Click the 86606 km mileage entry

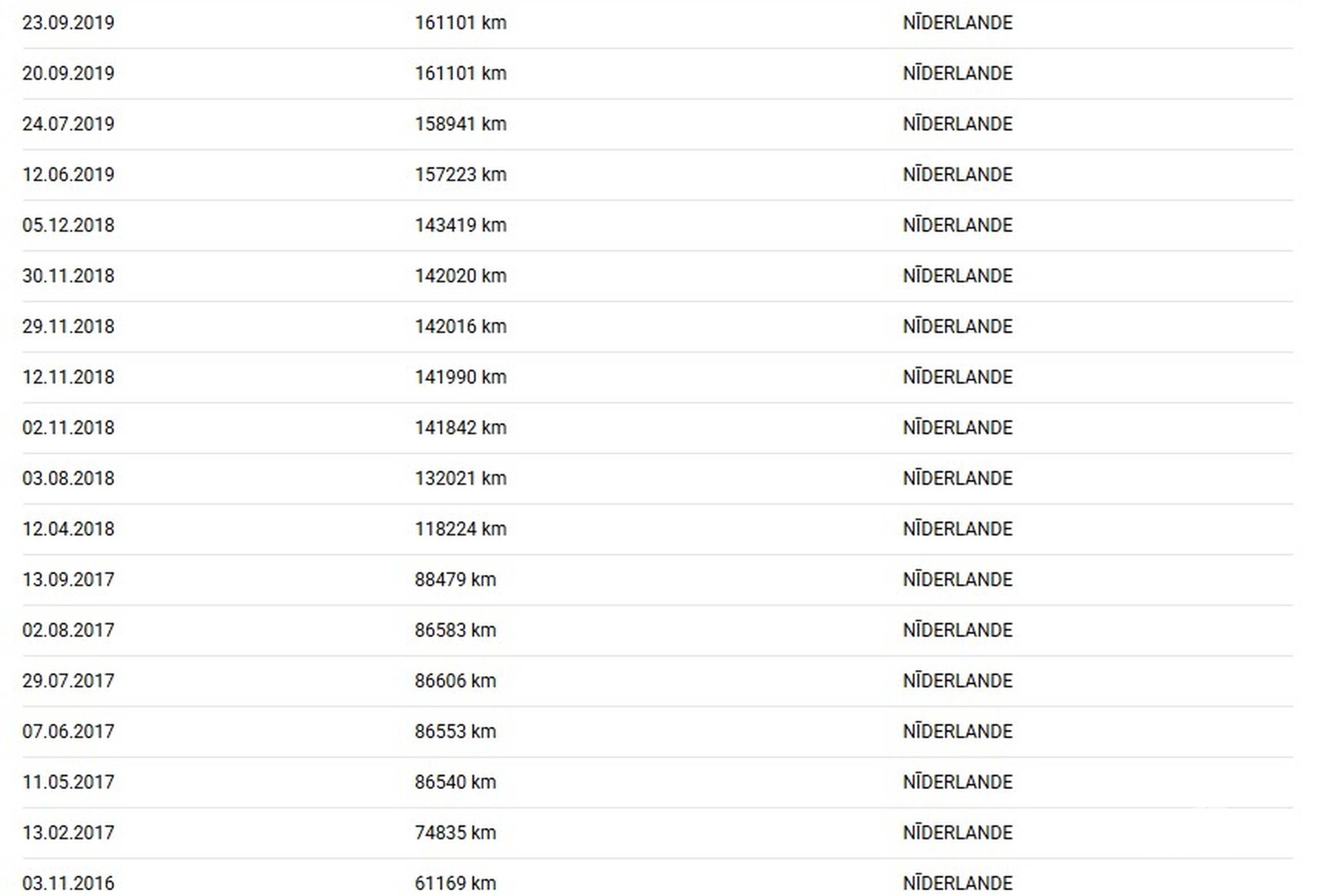456,681
